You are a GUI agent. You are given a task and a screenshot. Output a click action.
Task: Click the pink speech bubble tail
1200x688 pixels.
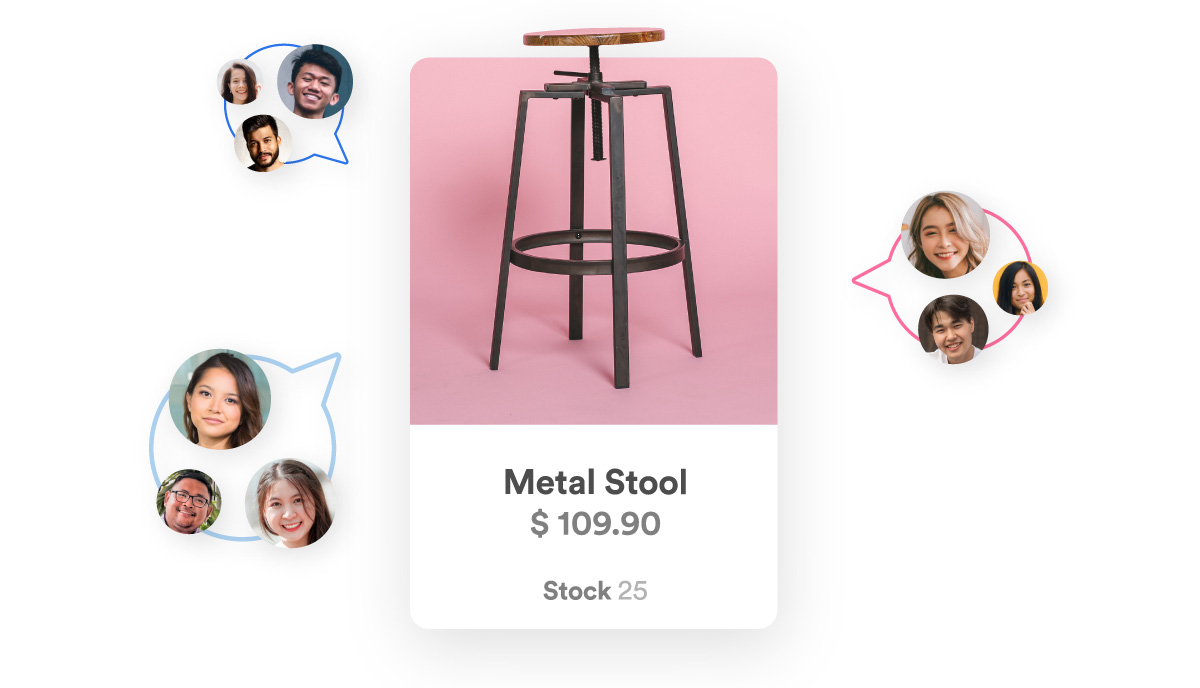click(x=872, y=279)
